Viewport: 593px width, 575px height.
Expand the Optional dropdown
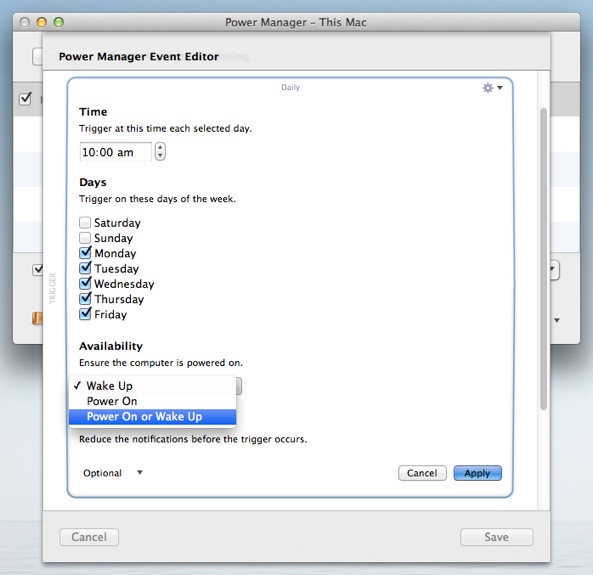pos(113,473)
